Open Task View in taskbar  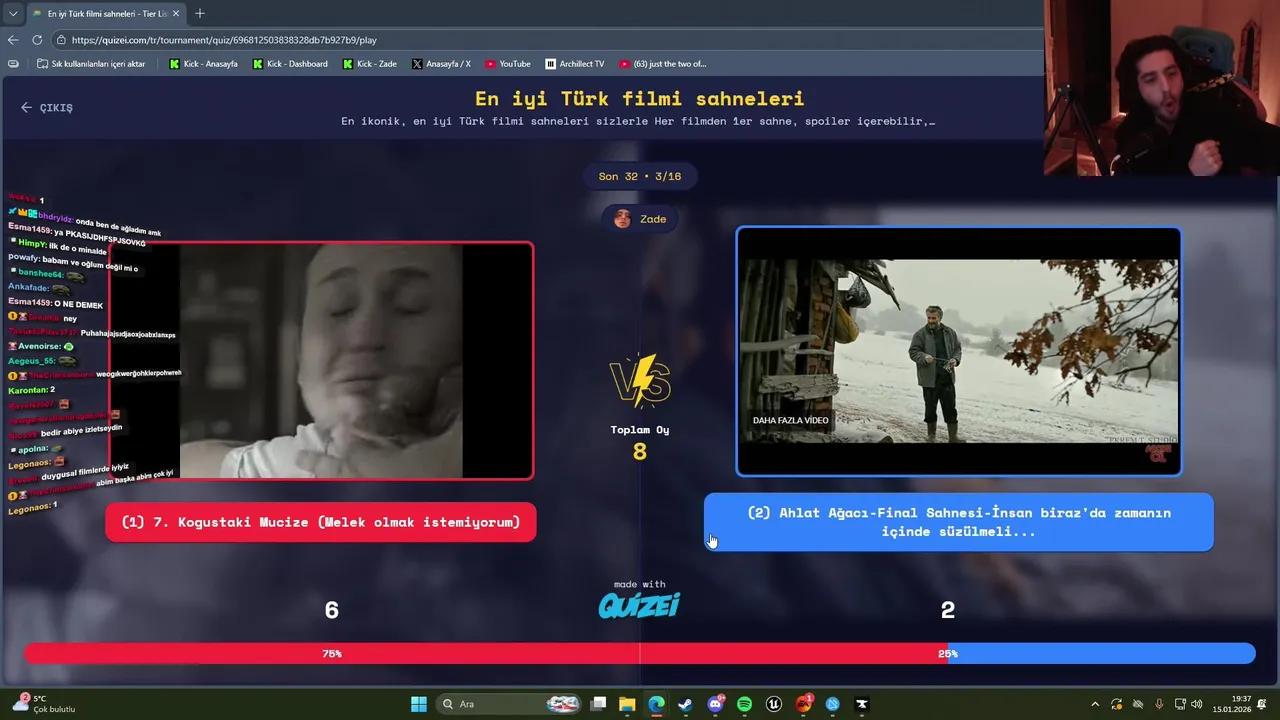(598, 704)
